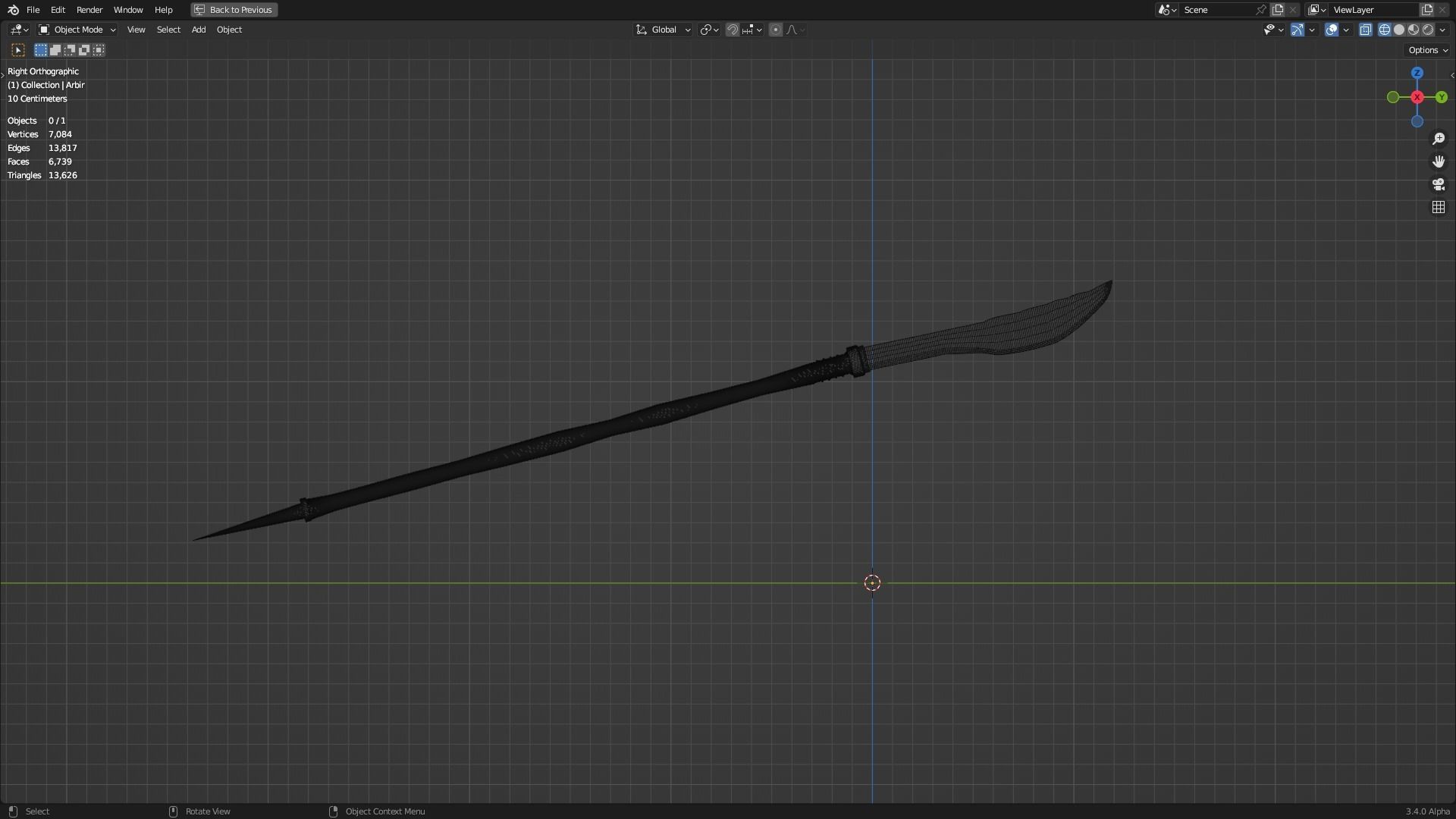The image size is (1456, 819).
Task: Click the Y axis on navigation gizmo
Action: click(1441, 97)
